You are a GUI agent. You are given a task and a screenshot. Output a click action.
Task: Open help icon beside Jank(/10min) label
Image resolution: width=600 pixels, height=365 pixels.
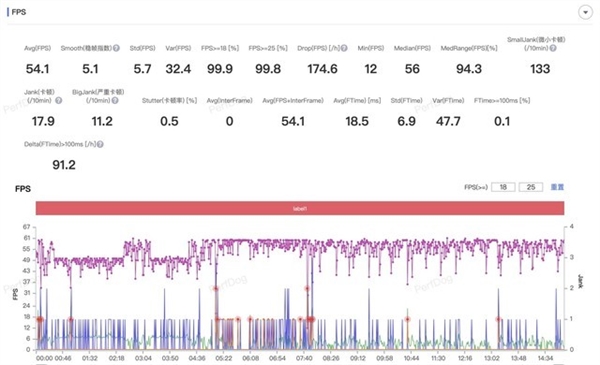59,101
